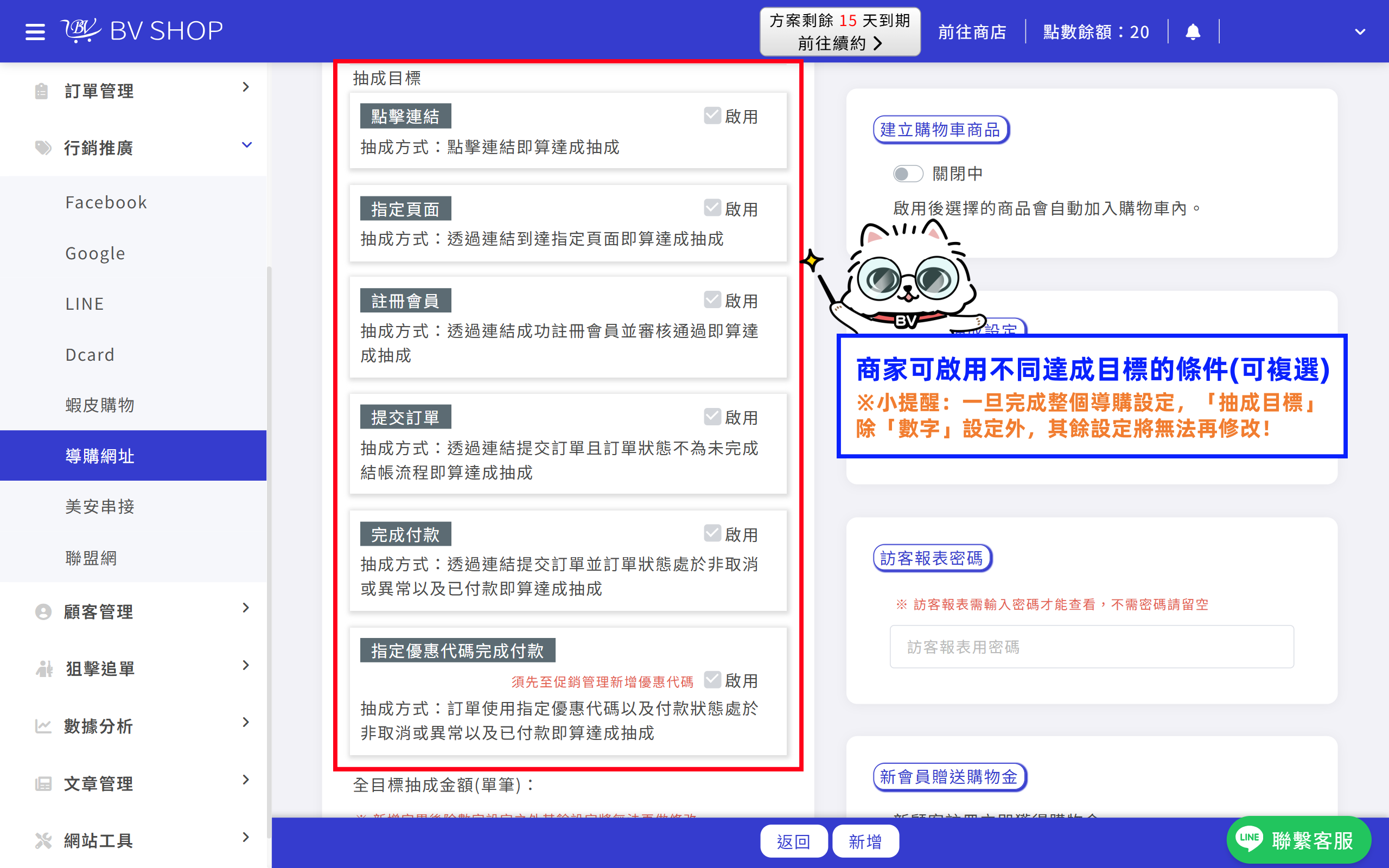Expand the 數據分析 chevron
This screenshot has height=868, width=1389.
246,722
